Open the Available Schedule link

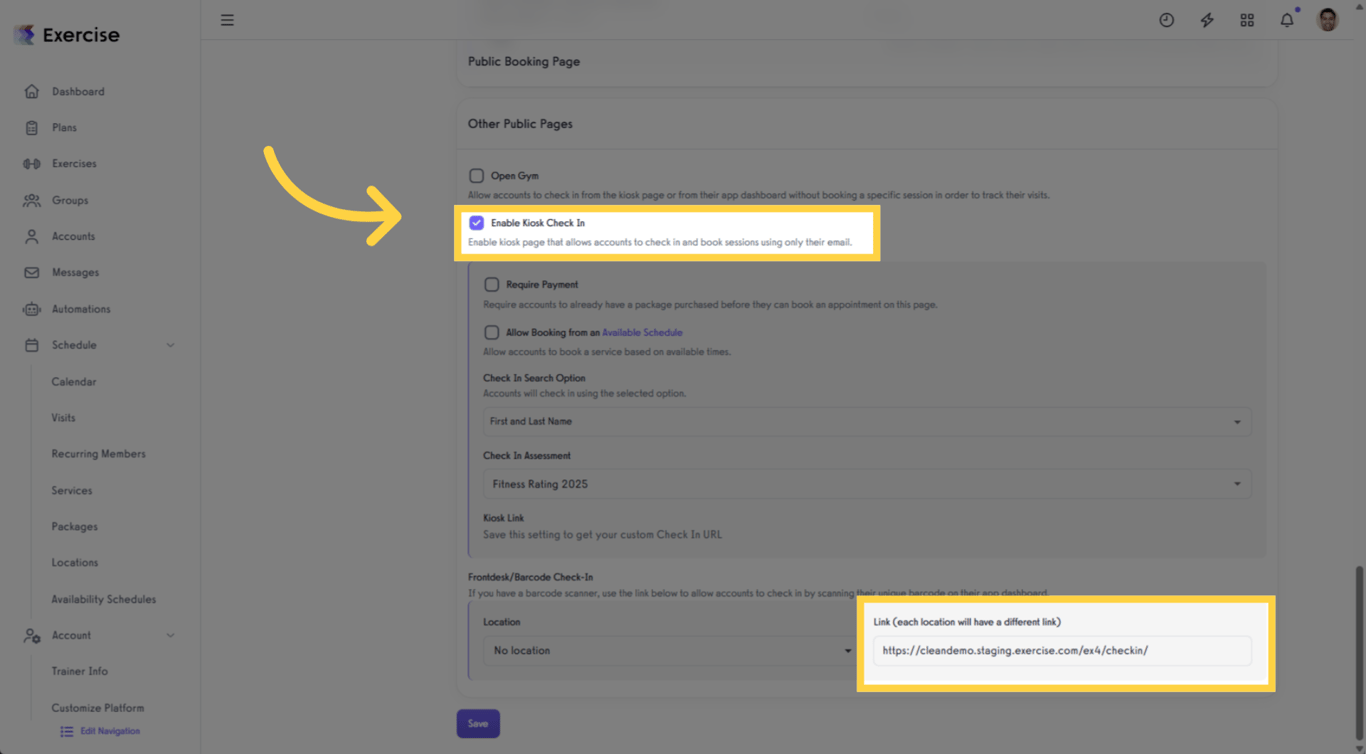click(642, 332)
